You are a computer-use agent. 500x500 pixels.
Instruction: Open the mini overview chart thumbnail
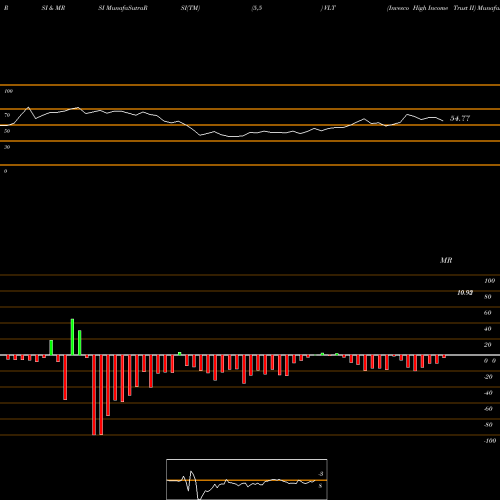click(x=247, y=479)
